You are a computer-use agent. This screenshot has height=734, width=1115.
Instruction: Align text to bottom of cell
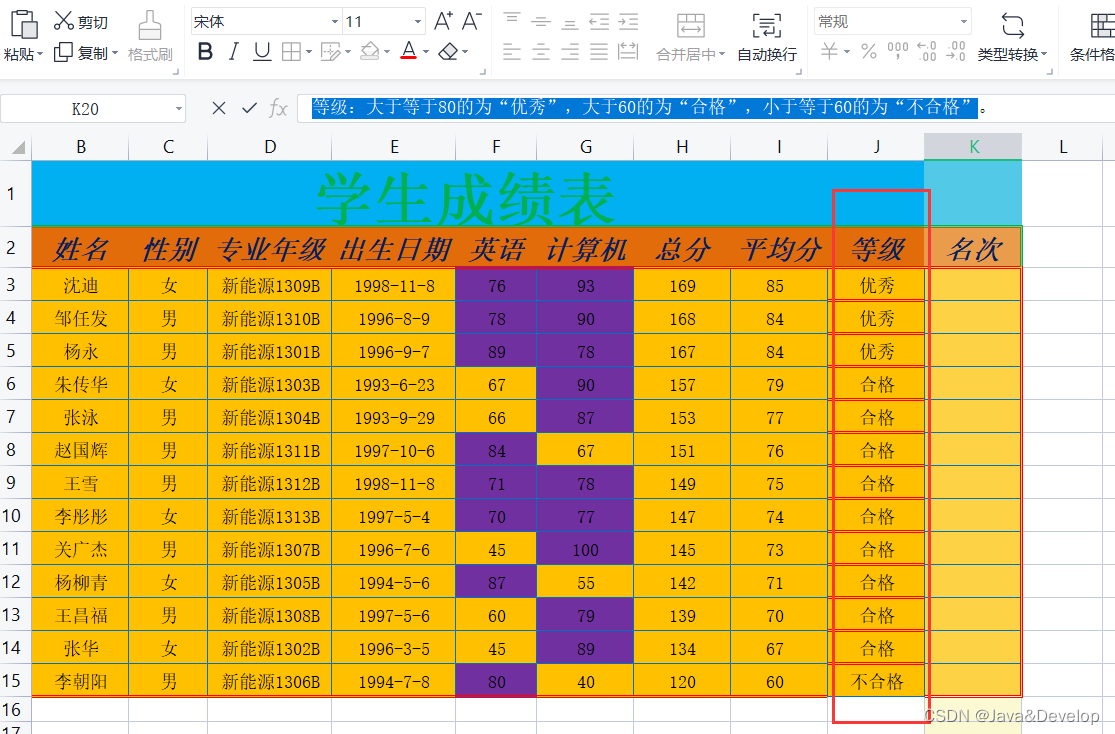[x=570, y=23]
